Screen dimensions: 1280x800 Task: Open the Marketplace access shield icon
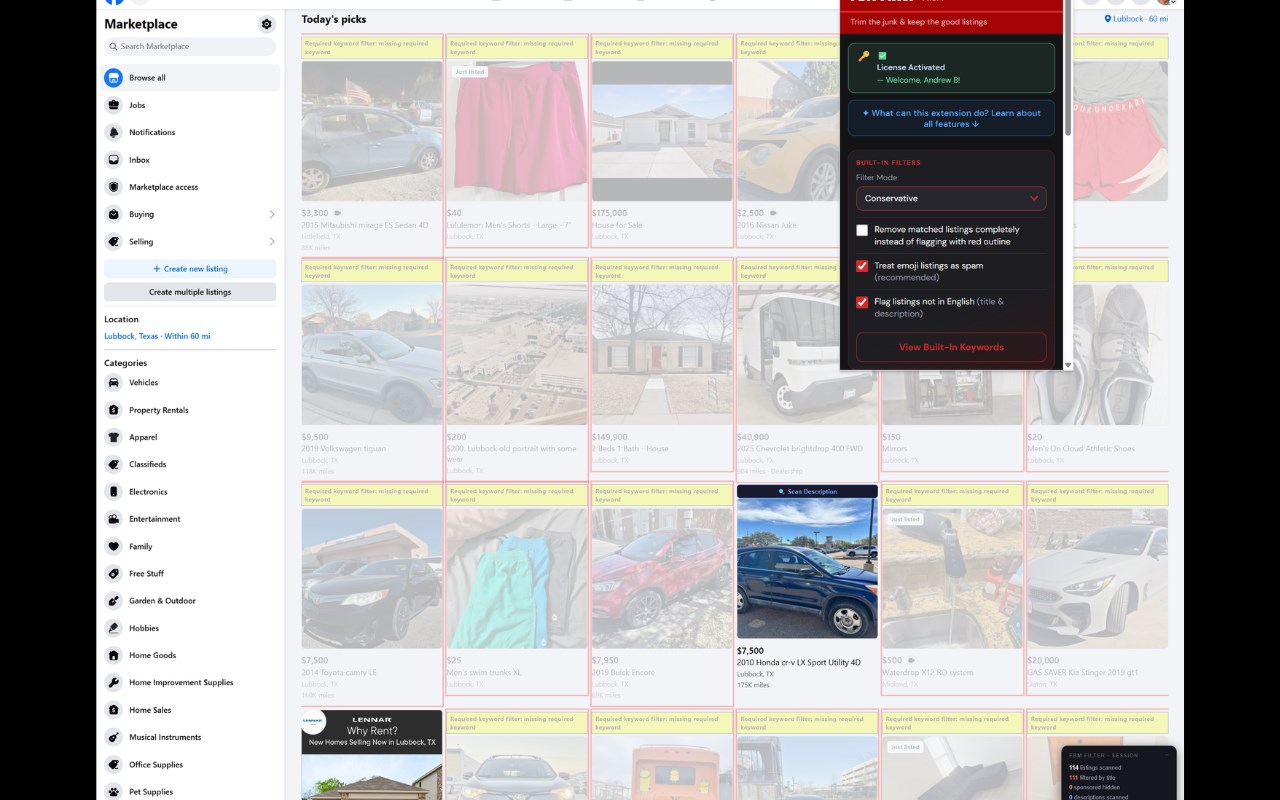click(x=114, y=187)
